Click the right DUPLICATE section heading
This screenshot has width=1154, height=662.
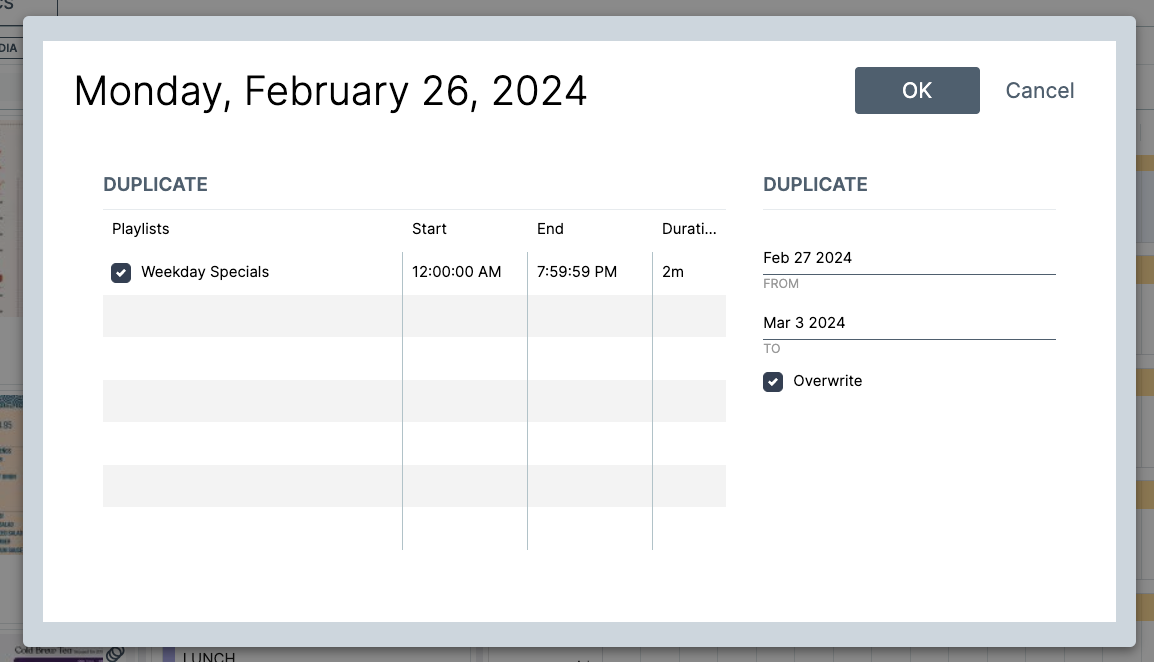[815, 184]
